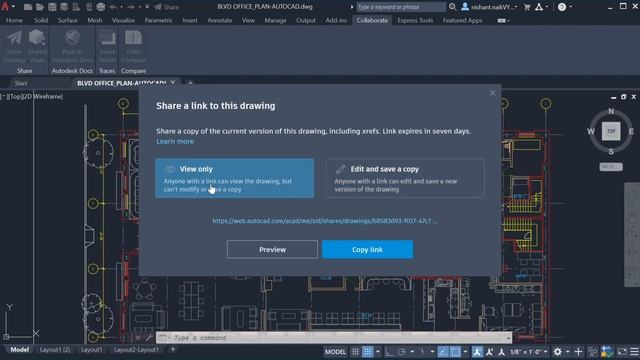Open the AutoCAD application menu logo

click(5, 7)
